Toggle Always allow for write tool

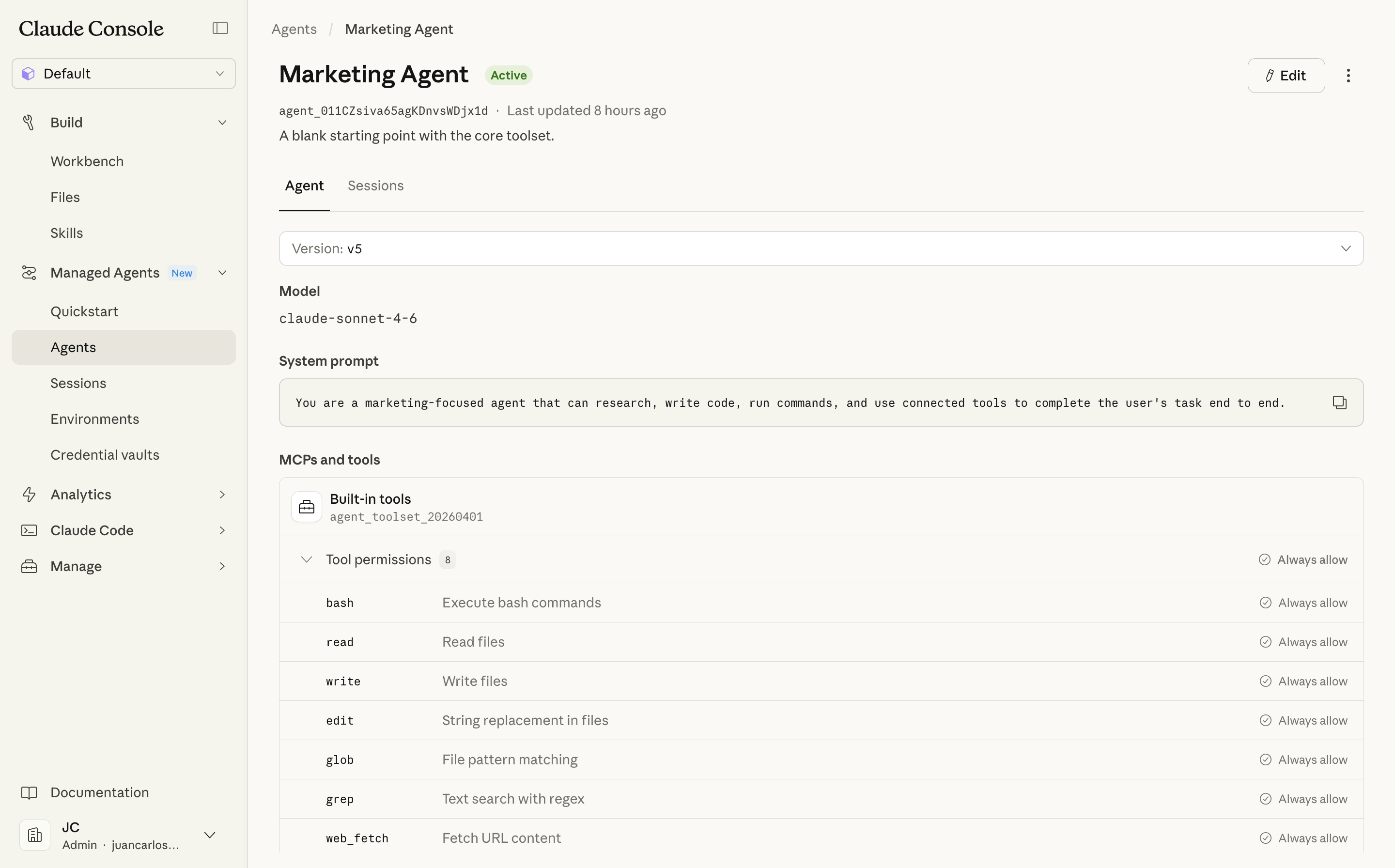pyautogui.click(x=1304, y=681)
